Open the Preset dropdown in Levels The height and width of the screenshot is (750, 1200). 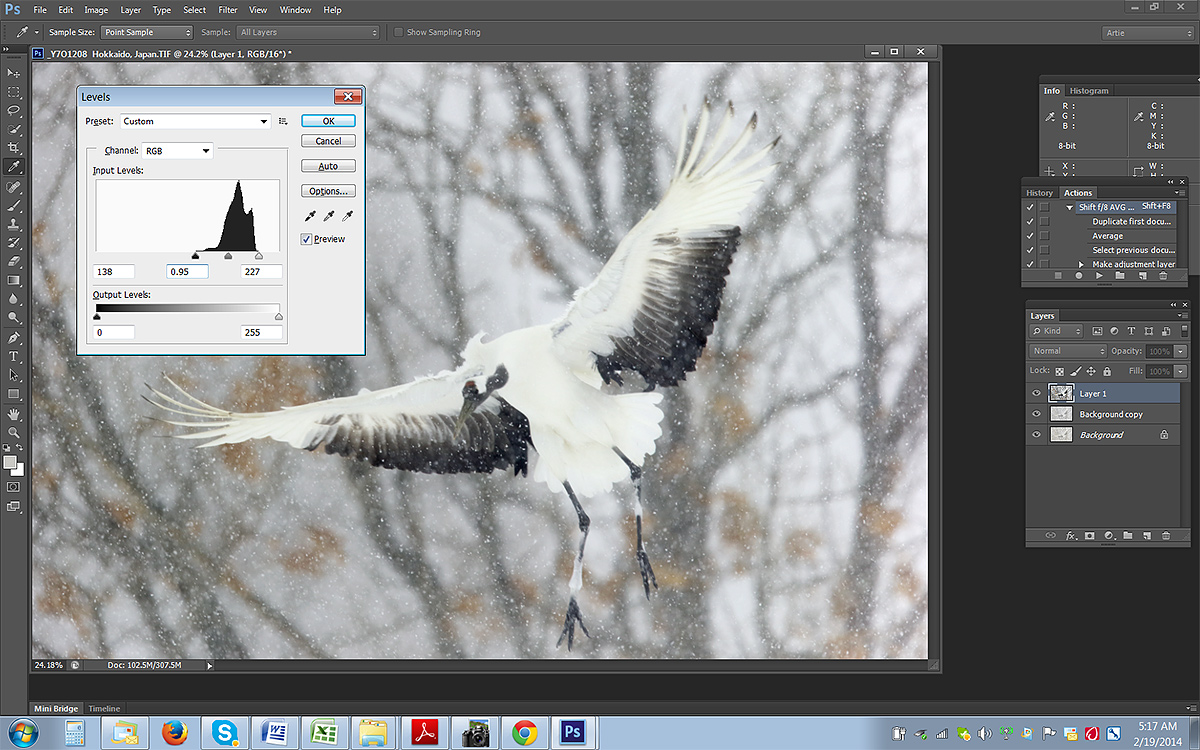196,121
